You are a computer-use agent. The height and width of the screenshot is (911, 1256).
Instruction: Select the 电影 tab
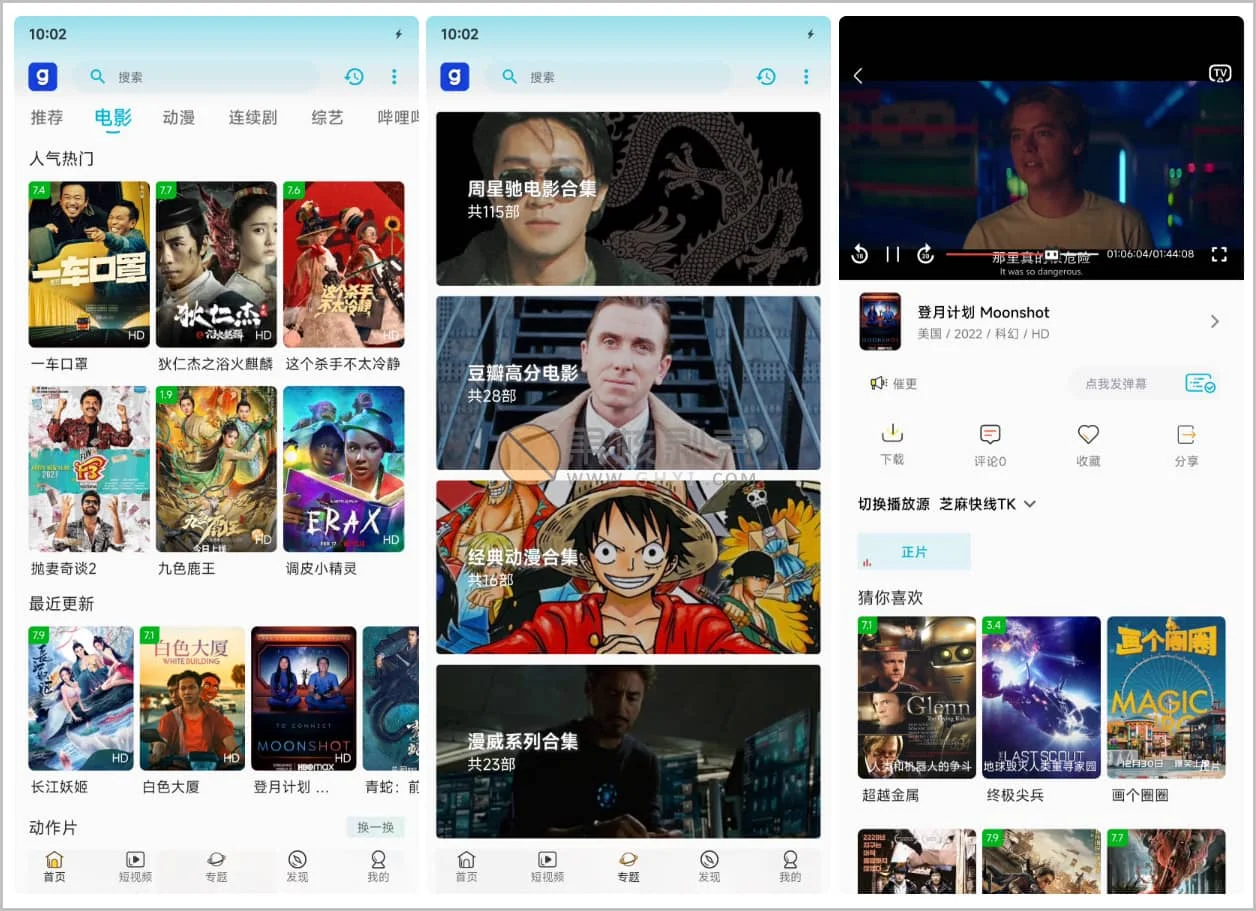click(x=113, y=118)
